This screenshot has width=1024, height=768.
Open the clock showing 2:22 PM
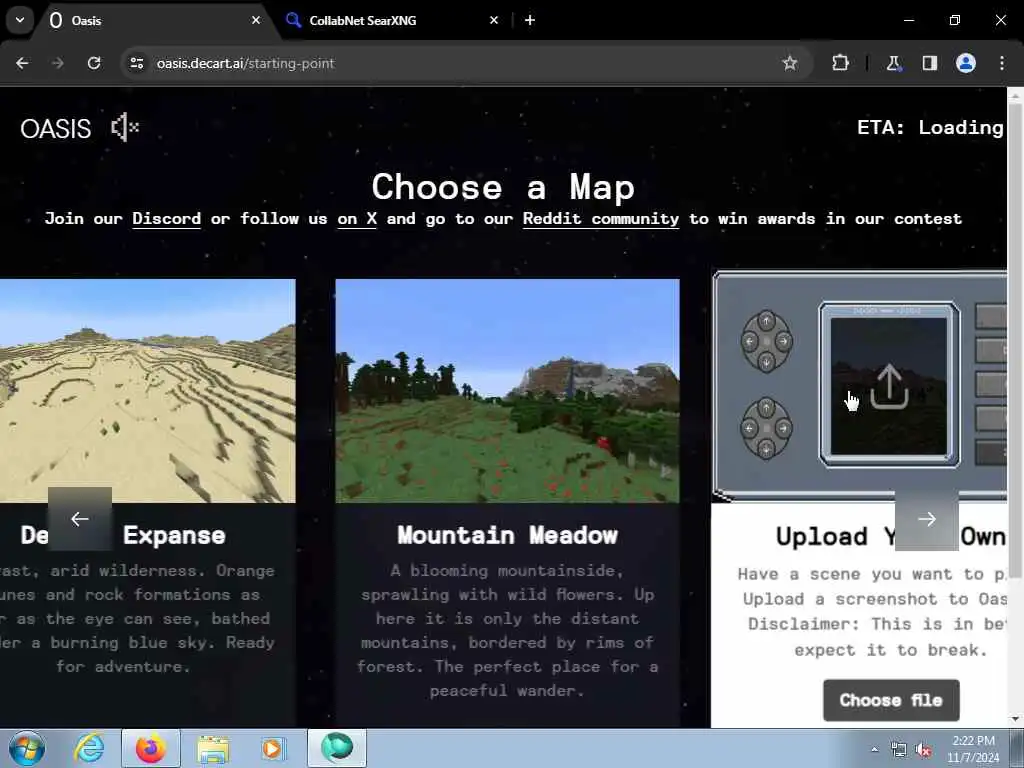tap(973, 749)
